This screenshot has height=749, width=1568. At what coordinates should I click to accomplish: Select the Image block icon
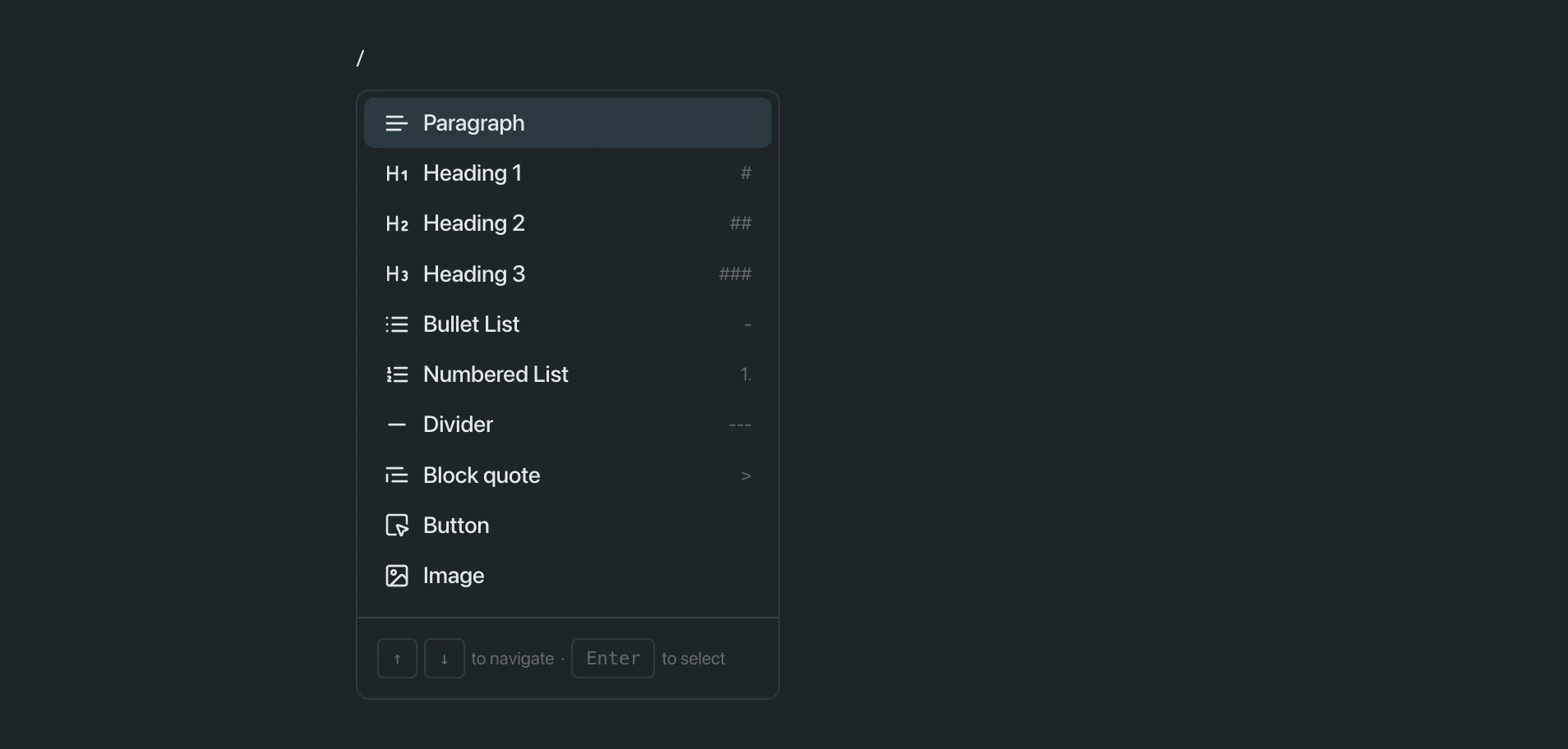tap(395, 575)
